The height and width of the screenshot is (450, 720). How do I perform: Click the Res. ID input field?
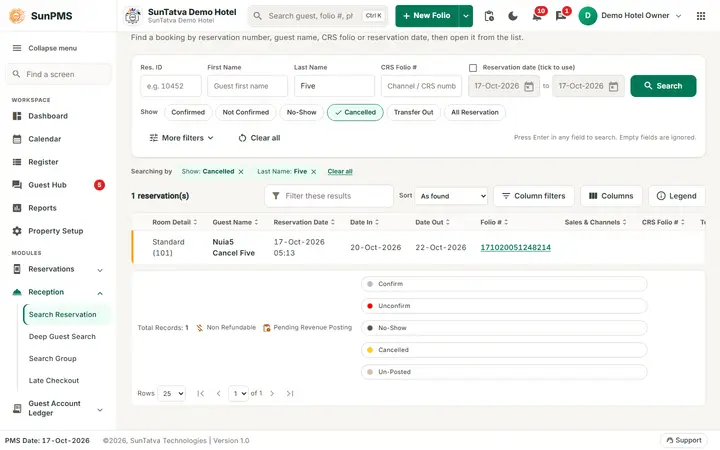171,86
